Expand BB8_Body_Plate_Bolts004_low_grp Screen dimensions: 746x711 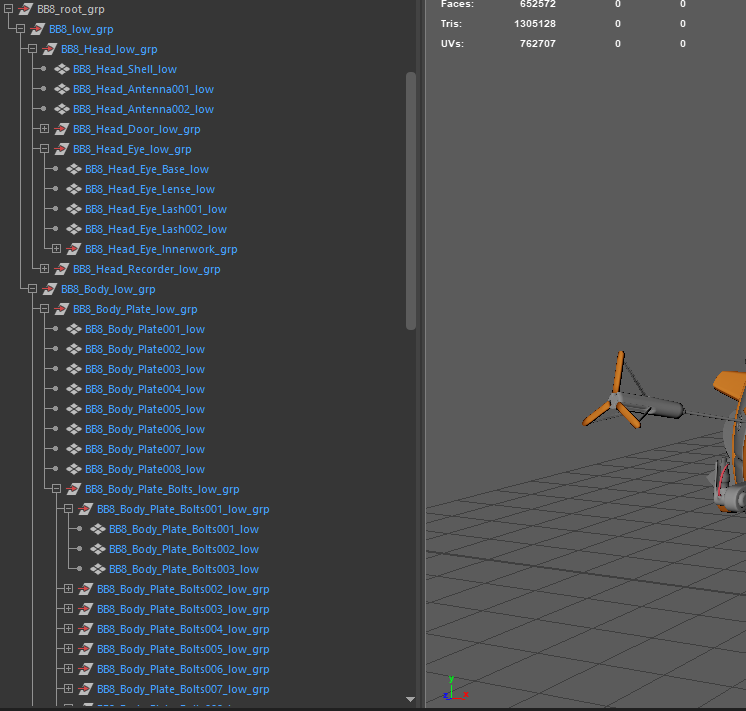(x=68, y=628)
